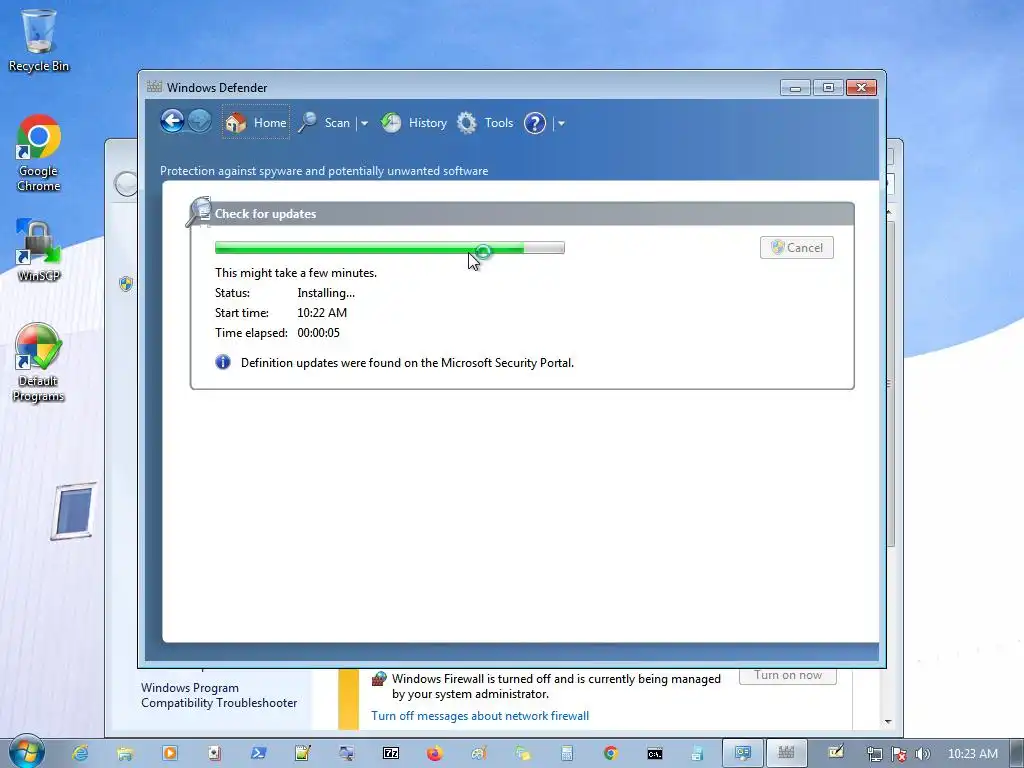Open Windows Media Player from the taskbar
This screenshot has height=768, width=1024.
coord(169,753)
